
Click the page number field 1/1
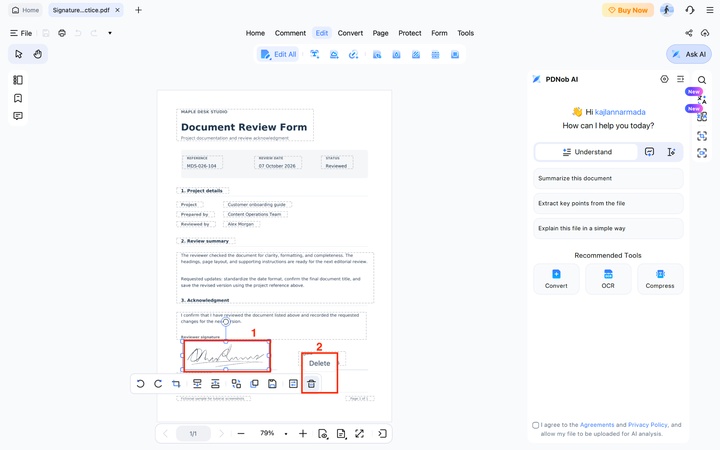[x=193, y=433]
